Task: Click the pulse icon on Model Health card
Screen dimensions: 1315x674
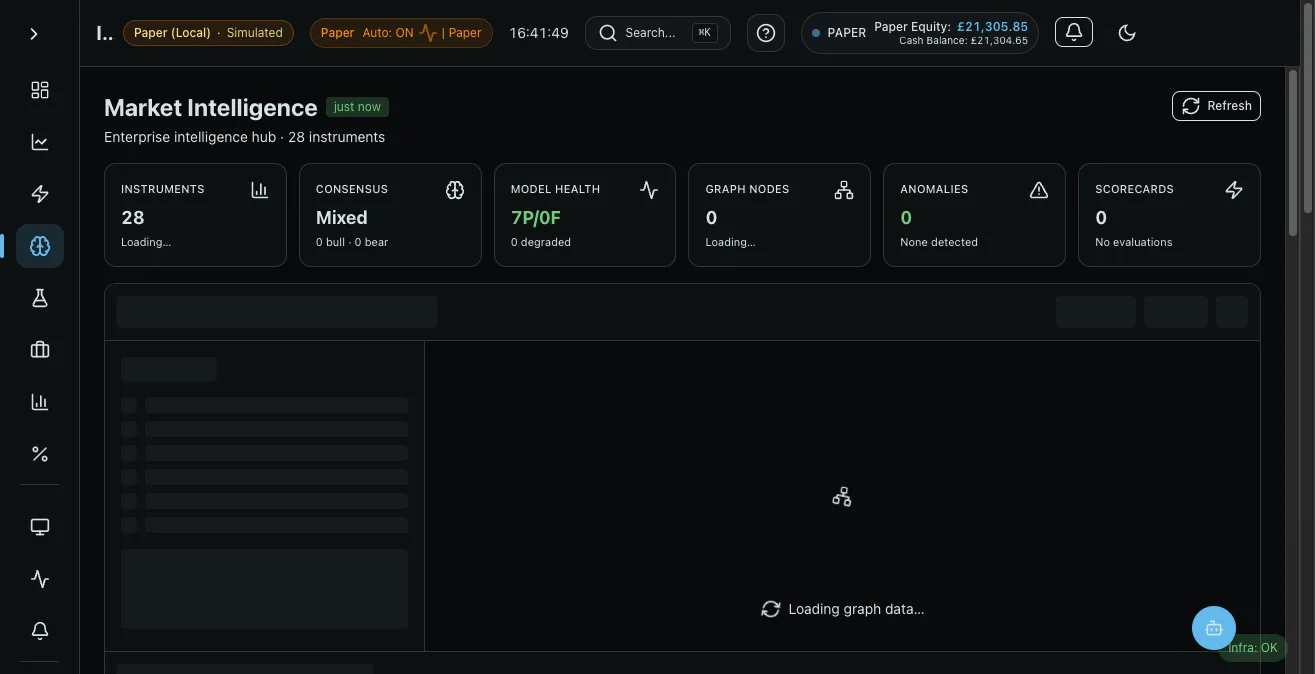Action: [x=649, y=190]
